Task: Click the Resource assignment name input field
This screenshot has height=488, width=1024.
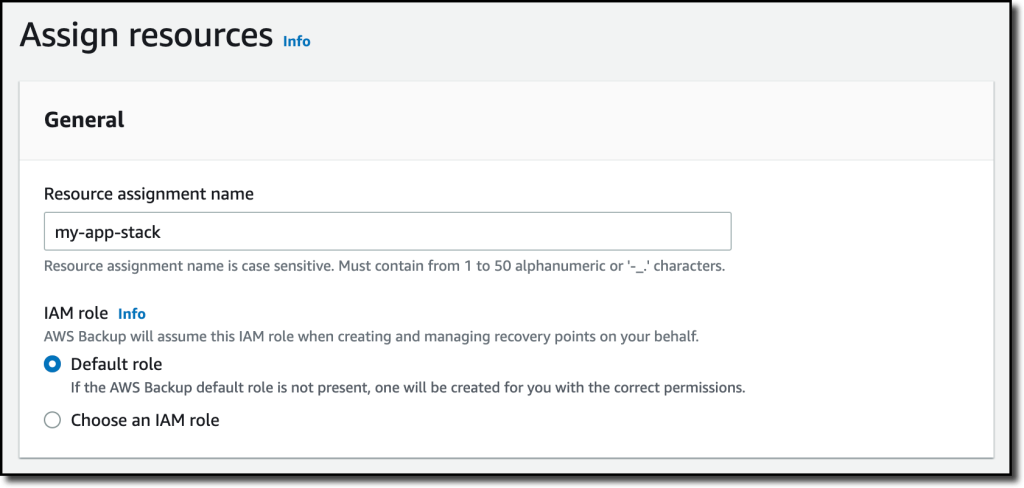Action: tap(387, 231)
